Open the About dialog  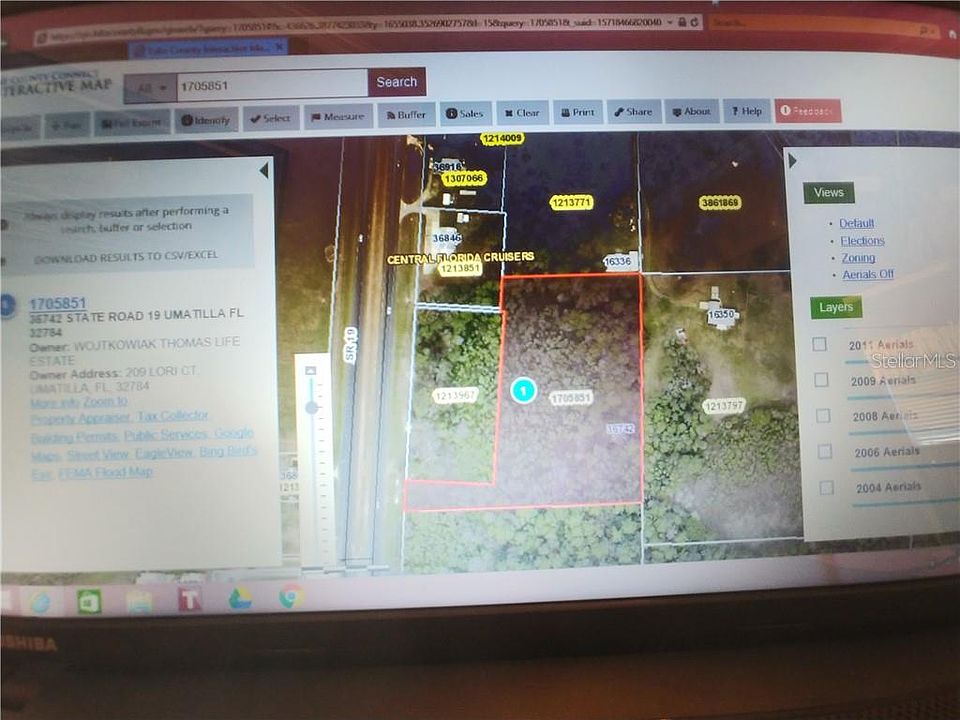click(x=692, y=111)
